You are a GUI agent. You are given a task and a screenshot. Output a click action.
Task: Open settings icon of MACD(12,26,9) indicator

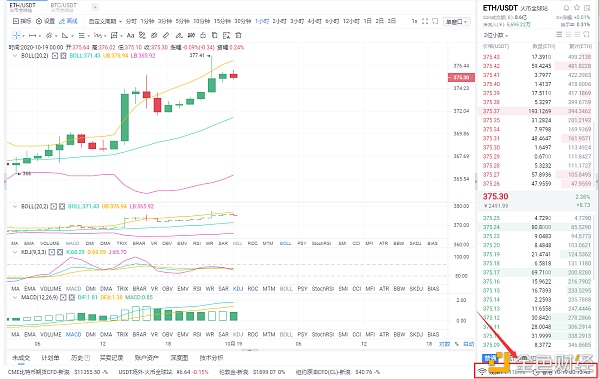[63, 297]
